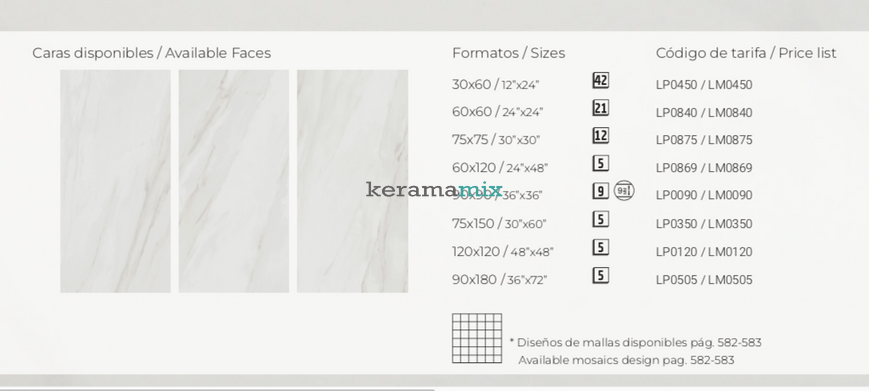Click the 5 icon in the 75x150 row
Screen dimensions: 869x391
coord(600,219)
